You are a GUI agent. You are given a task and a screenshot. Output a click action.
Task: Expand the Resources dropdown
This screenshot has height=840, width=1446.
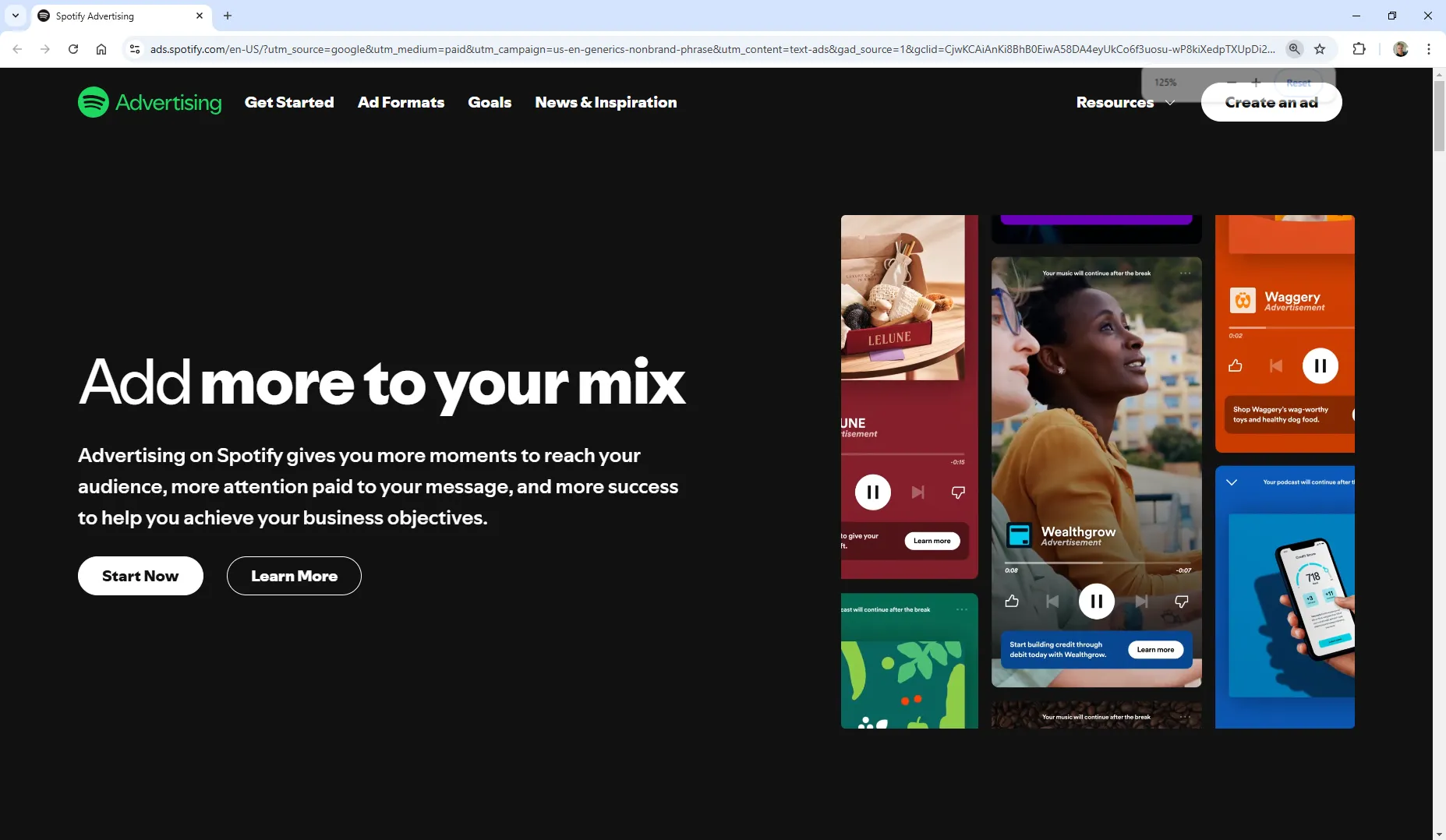point(1125,102)
